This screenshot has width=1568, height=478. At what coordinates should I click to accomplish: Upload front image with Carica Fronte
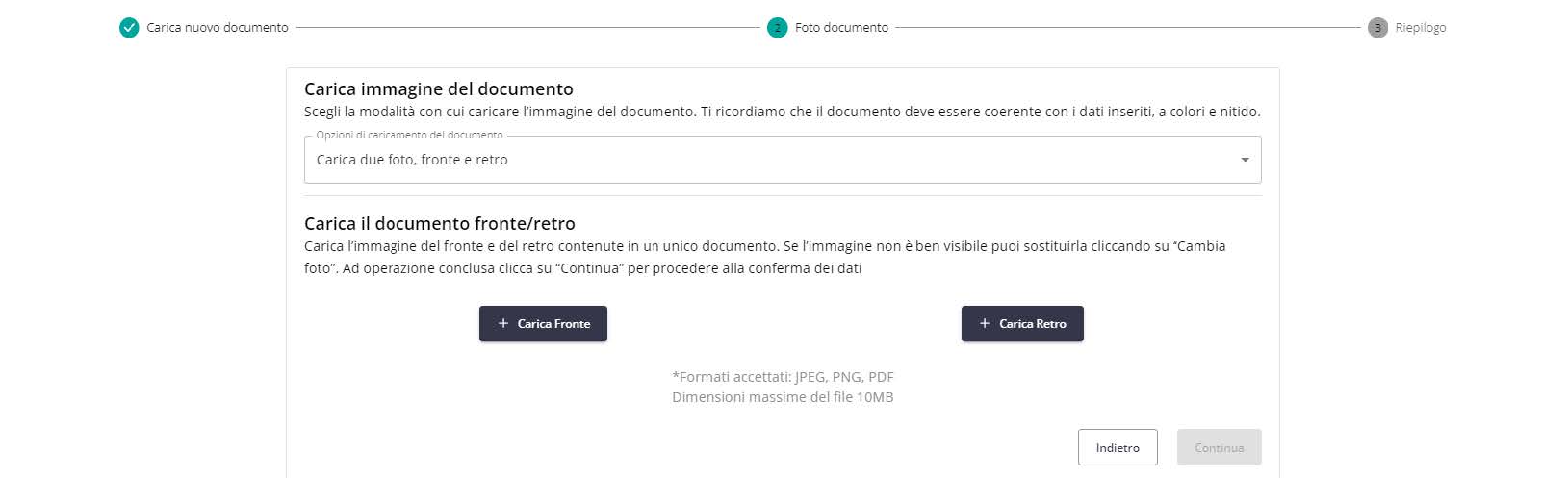tap(543, 324)
